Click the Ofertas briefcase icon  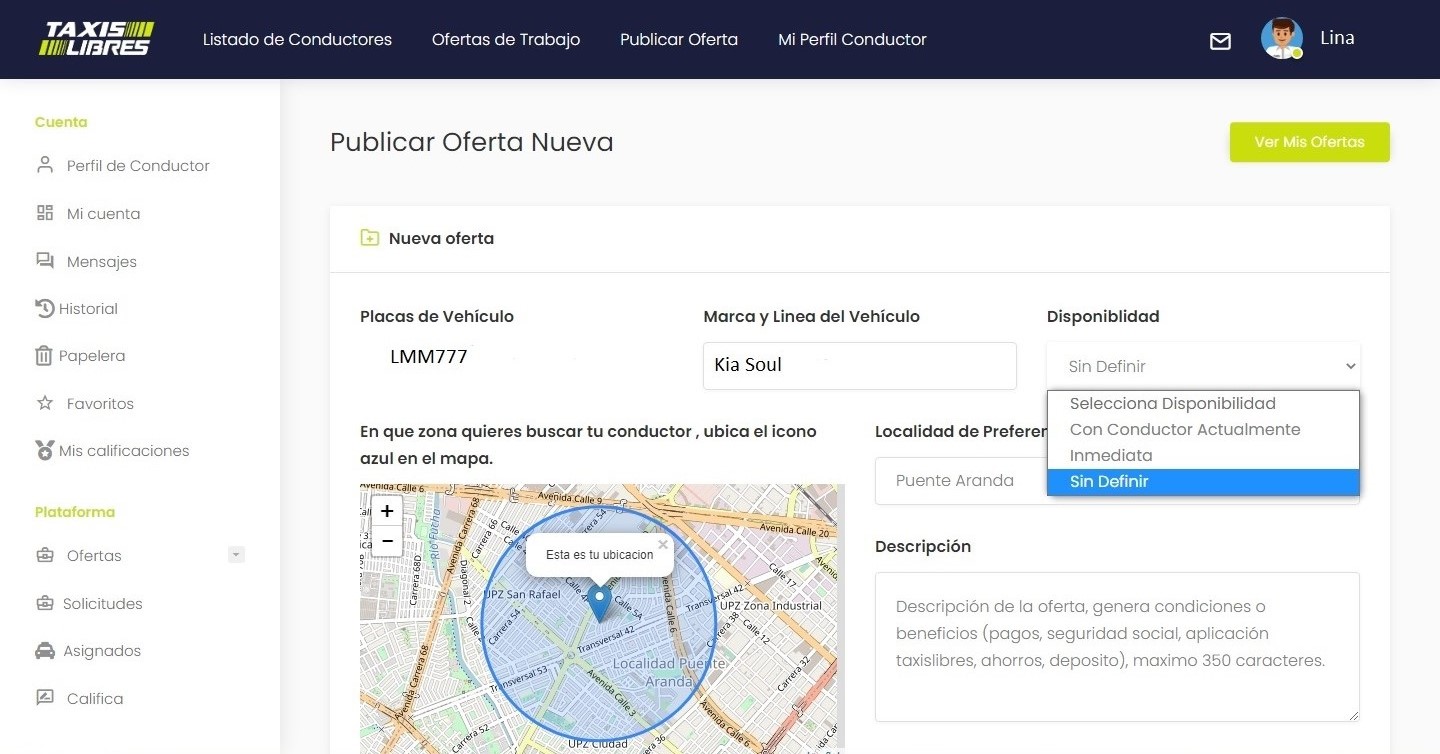(45, 555)
